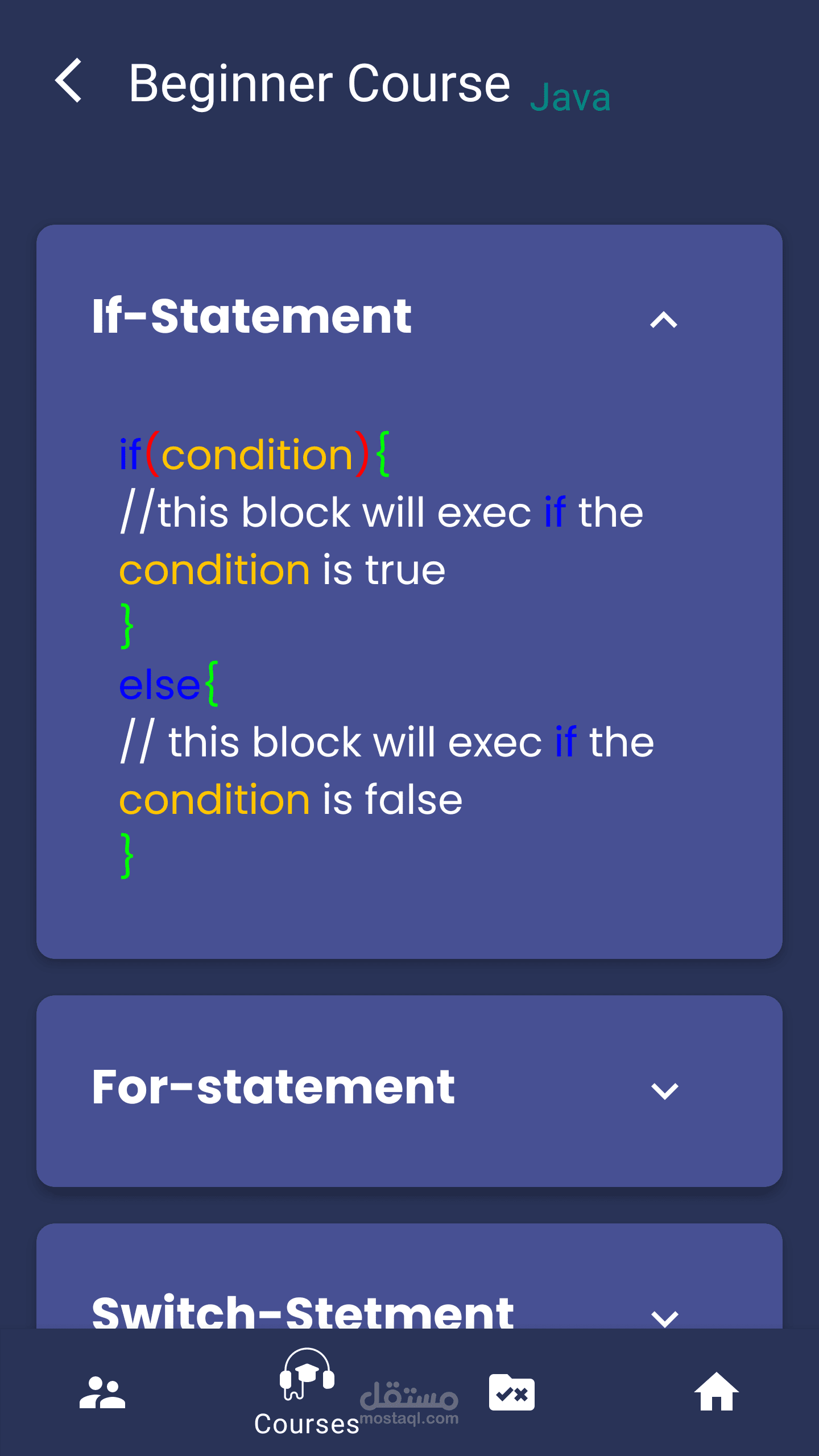
Task: Click the "condition is false" comment text
Action: [x=291, y=800]
